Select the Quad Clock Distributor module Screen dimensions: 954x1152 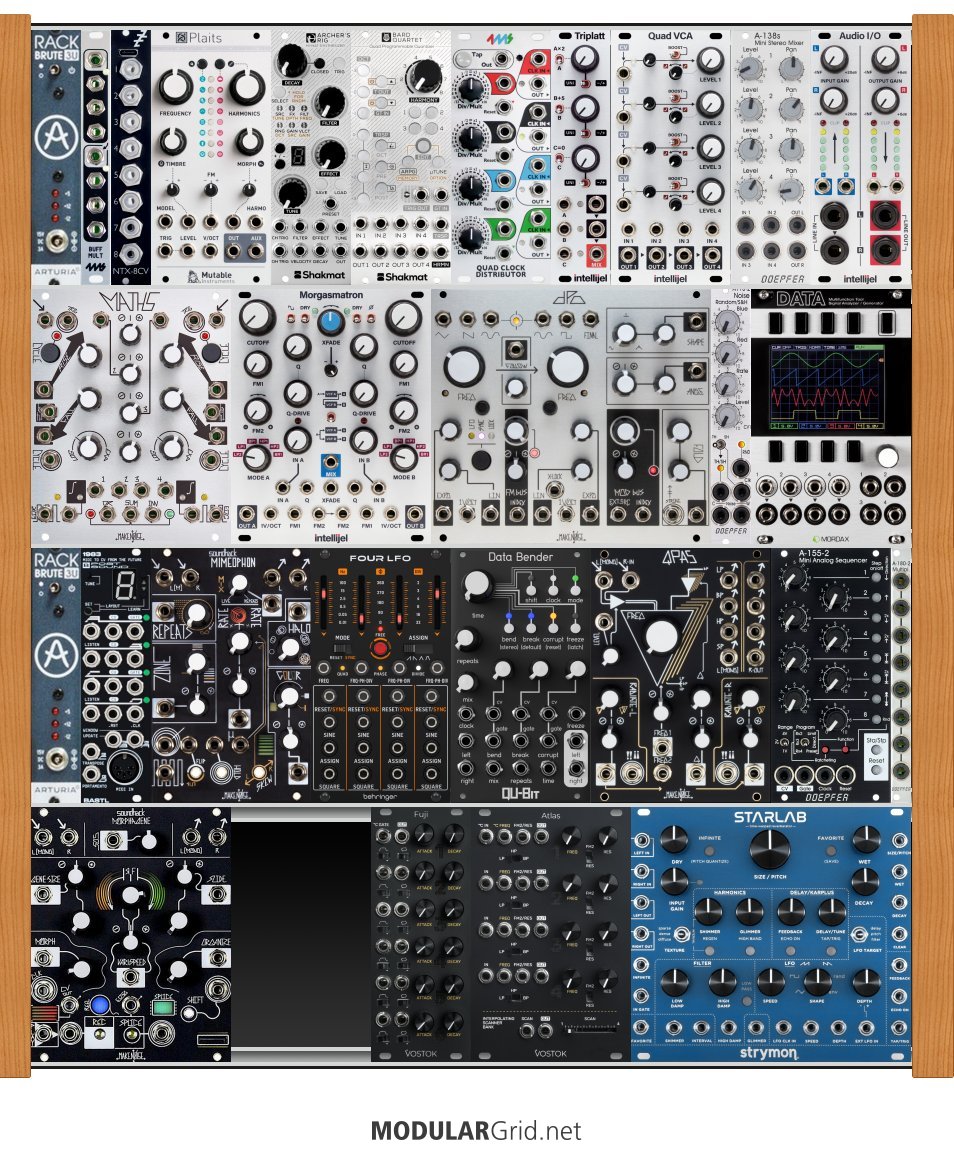[502, 157]
